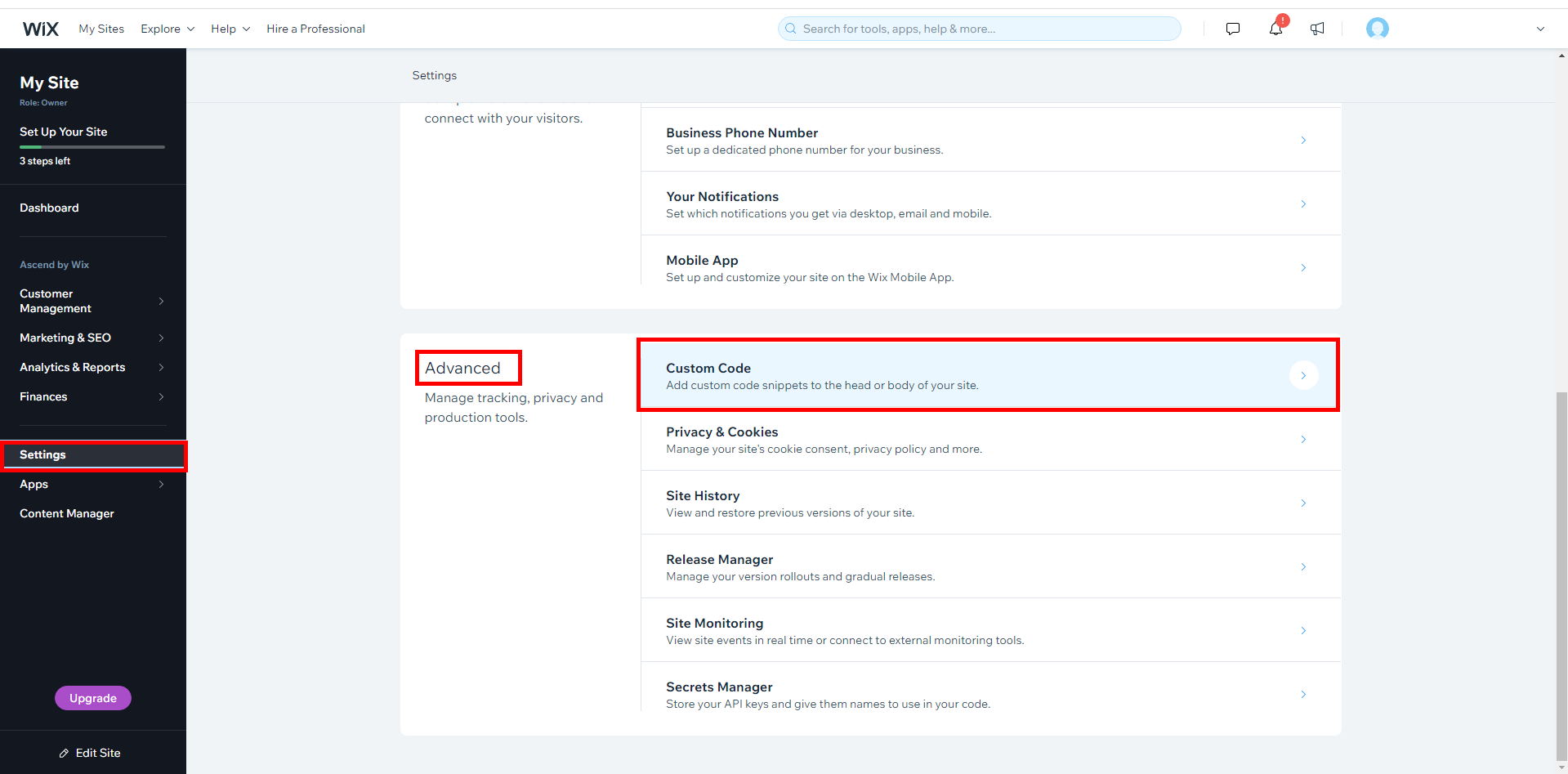Click '3 steps left' text

pyautogui.click(x=45, y=161)
